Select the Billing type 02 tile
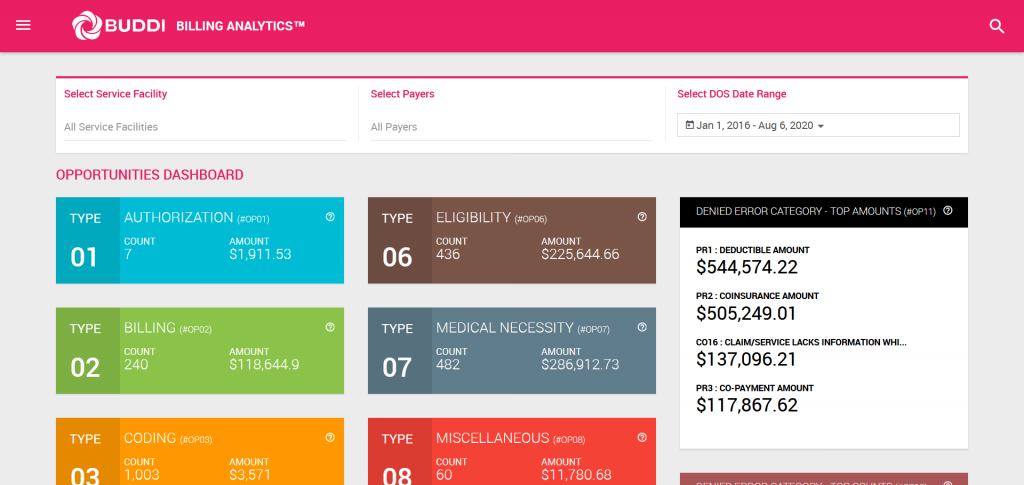This screenshot has width=1024, height=485. point(200,351)
